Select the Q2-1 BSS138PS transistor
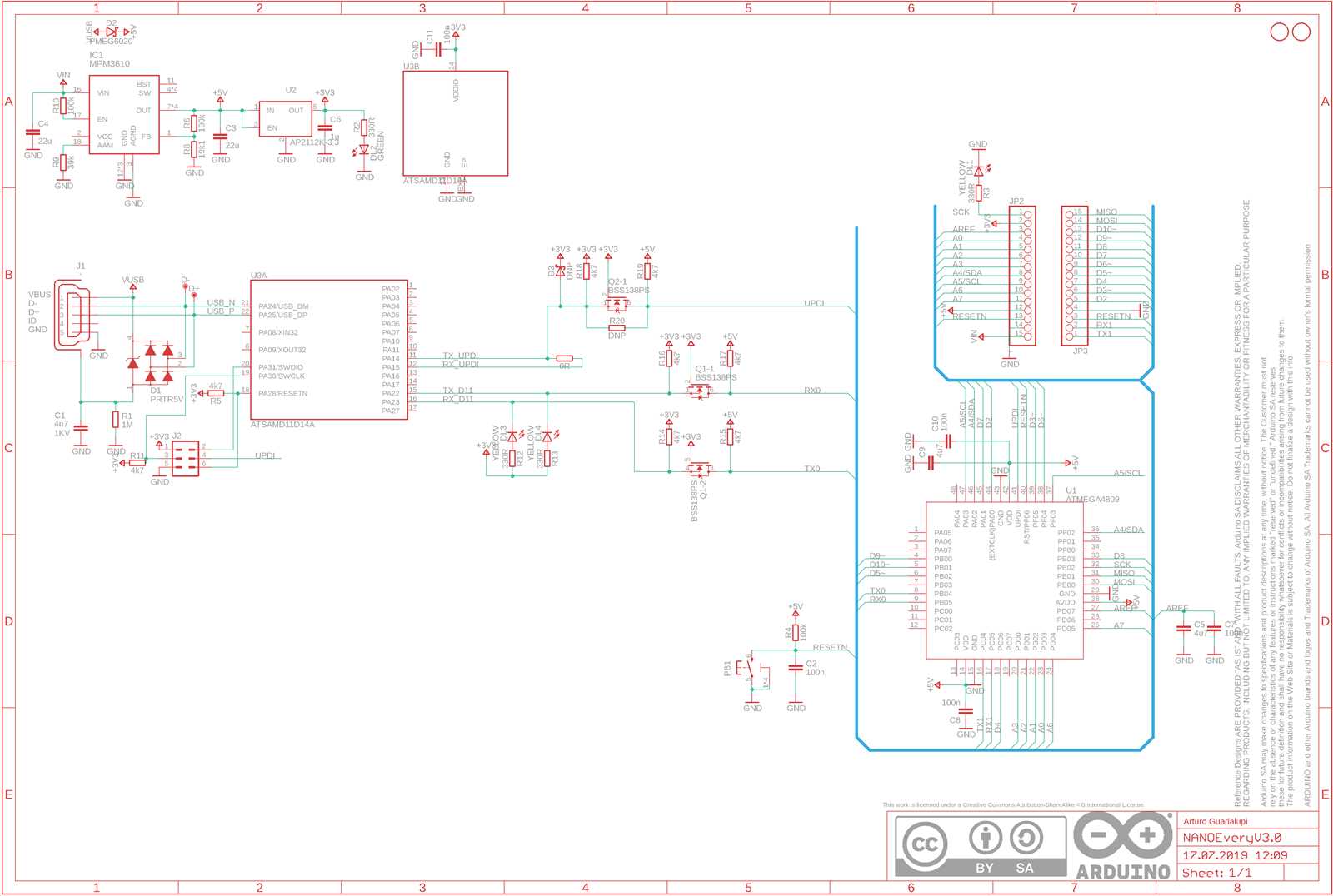The height and width of the screenshot is (896, 1333). (617, 303)
